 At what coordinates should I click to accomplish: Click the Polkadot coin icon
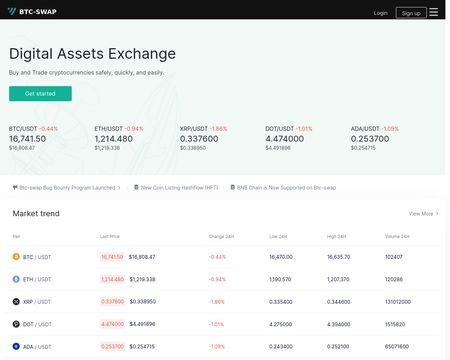click(16, 324)
